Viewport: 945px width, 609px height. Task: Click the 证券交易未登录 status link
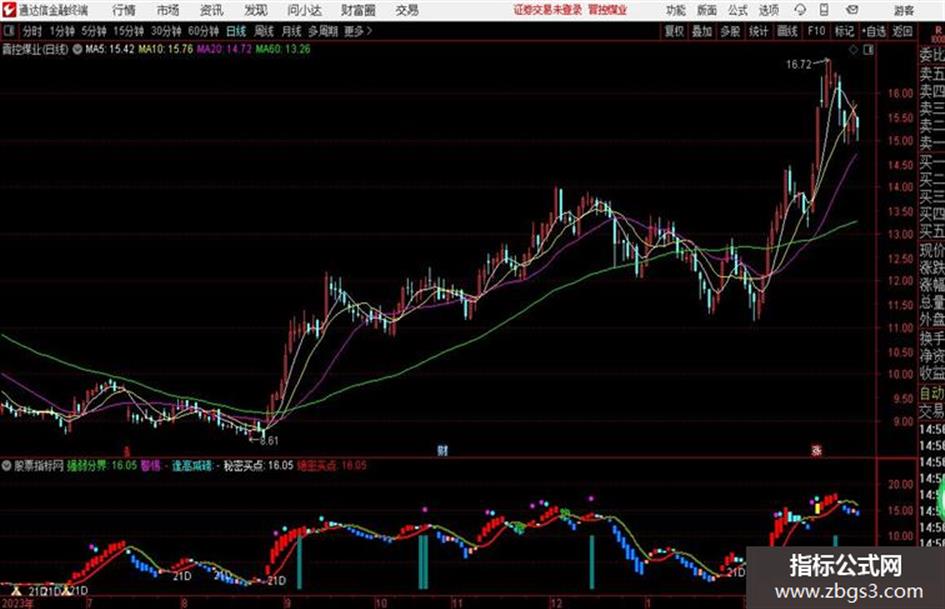pyautogui.click(x=548, y=10)
